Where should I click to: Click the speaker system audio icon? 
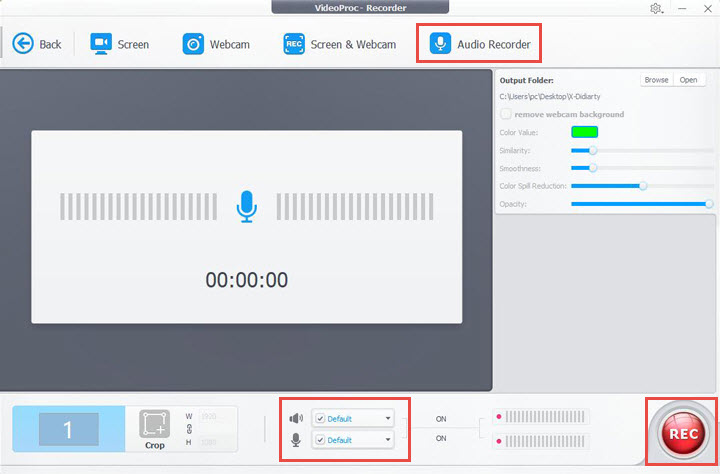pos(296,418)
